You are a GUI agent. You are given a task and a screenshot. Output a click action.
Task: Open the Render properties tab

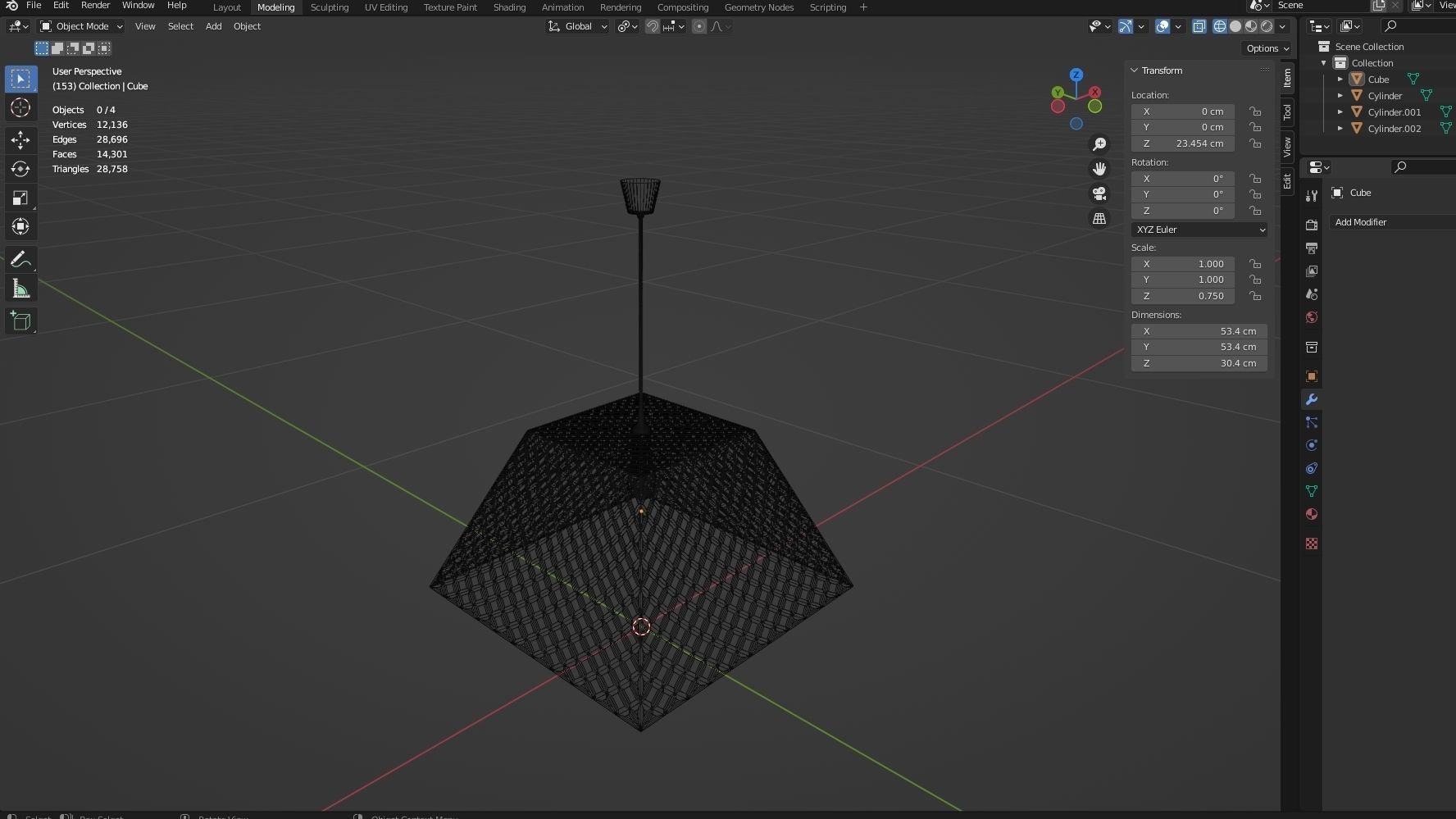tap(1312, 225)
